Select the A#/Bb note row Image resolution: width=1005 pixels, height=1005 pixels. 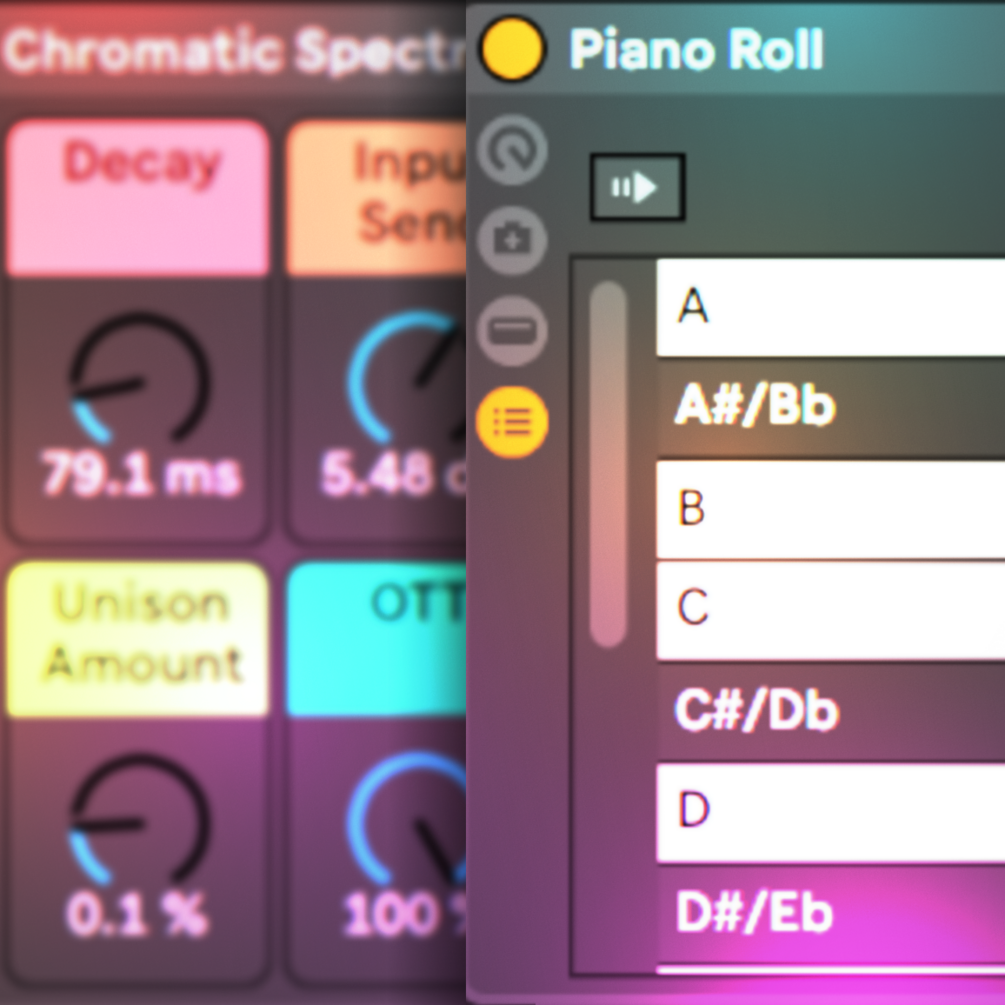[830, 408]
